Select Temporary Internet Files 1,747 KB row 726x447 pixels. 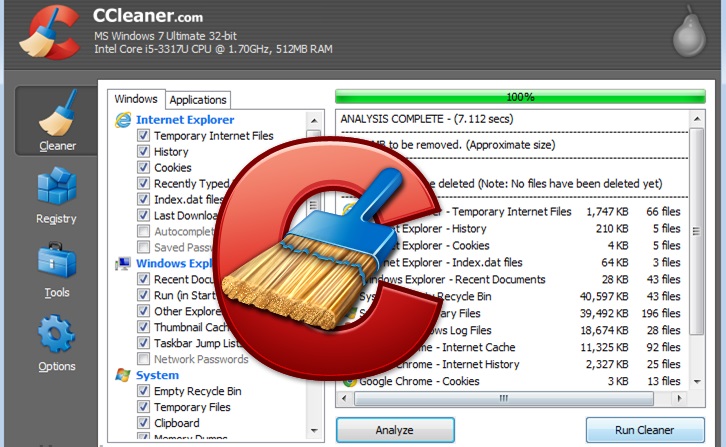click(511, 212)
